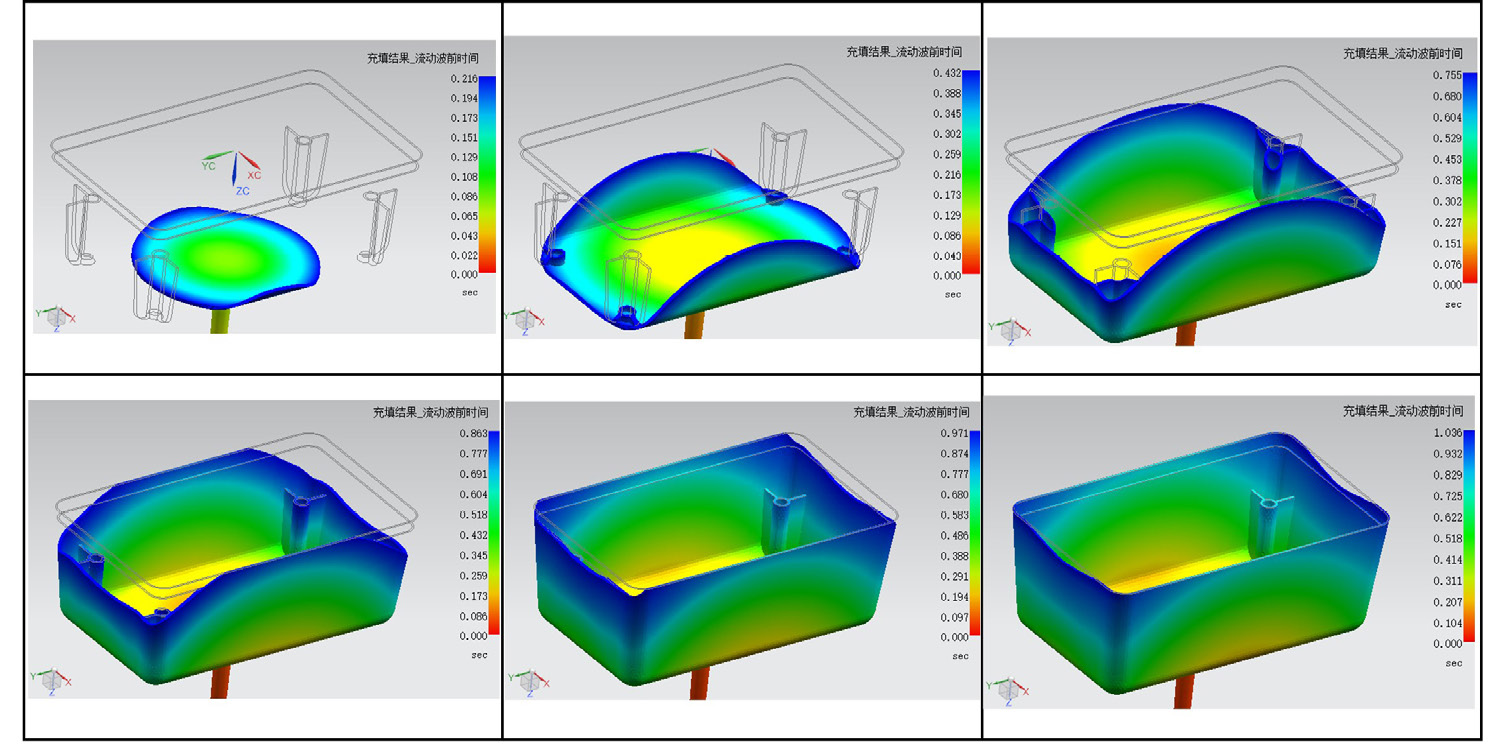Viewport: 1504px width, 749px height.
Task: Click the legend value 0.971
Action: [x=954, y=434]
